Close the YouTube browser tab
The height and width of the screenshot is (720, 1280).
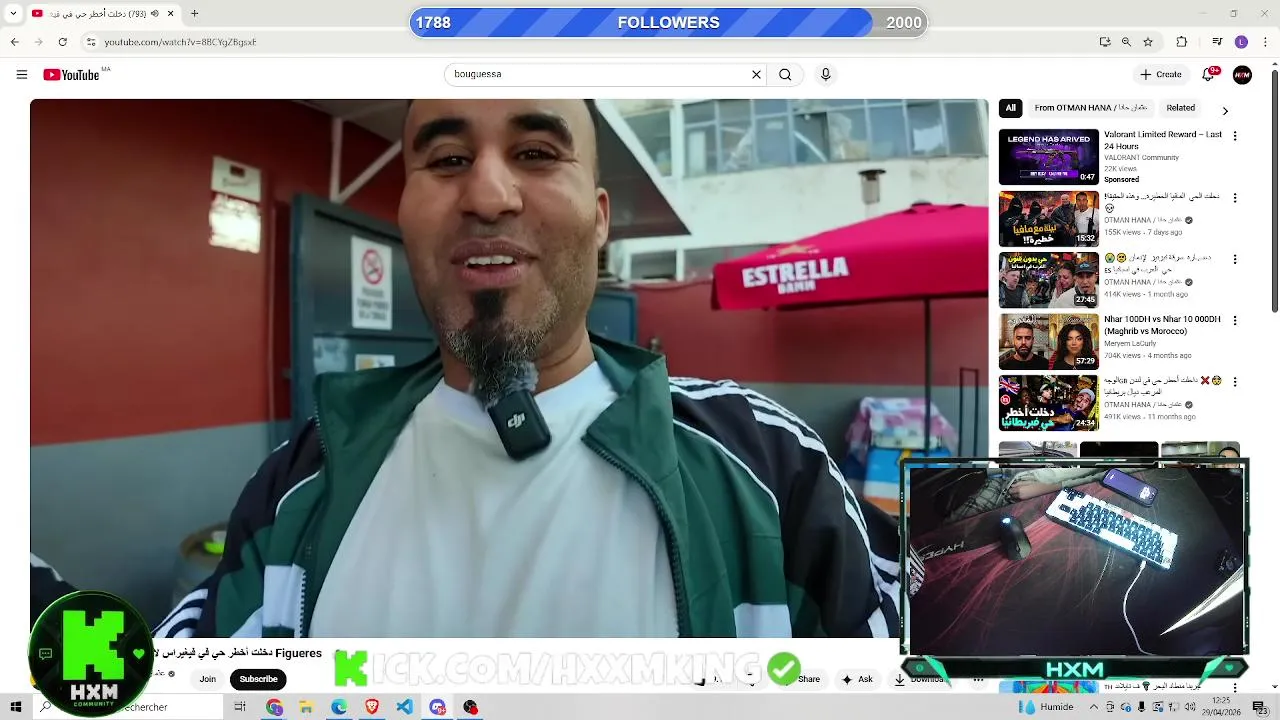tap(170, 13)
